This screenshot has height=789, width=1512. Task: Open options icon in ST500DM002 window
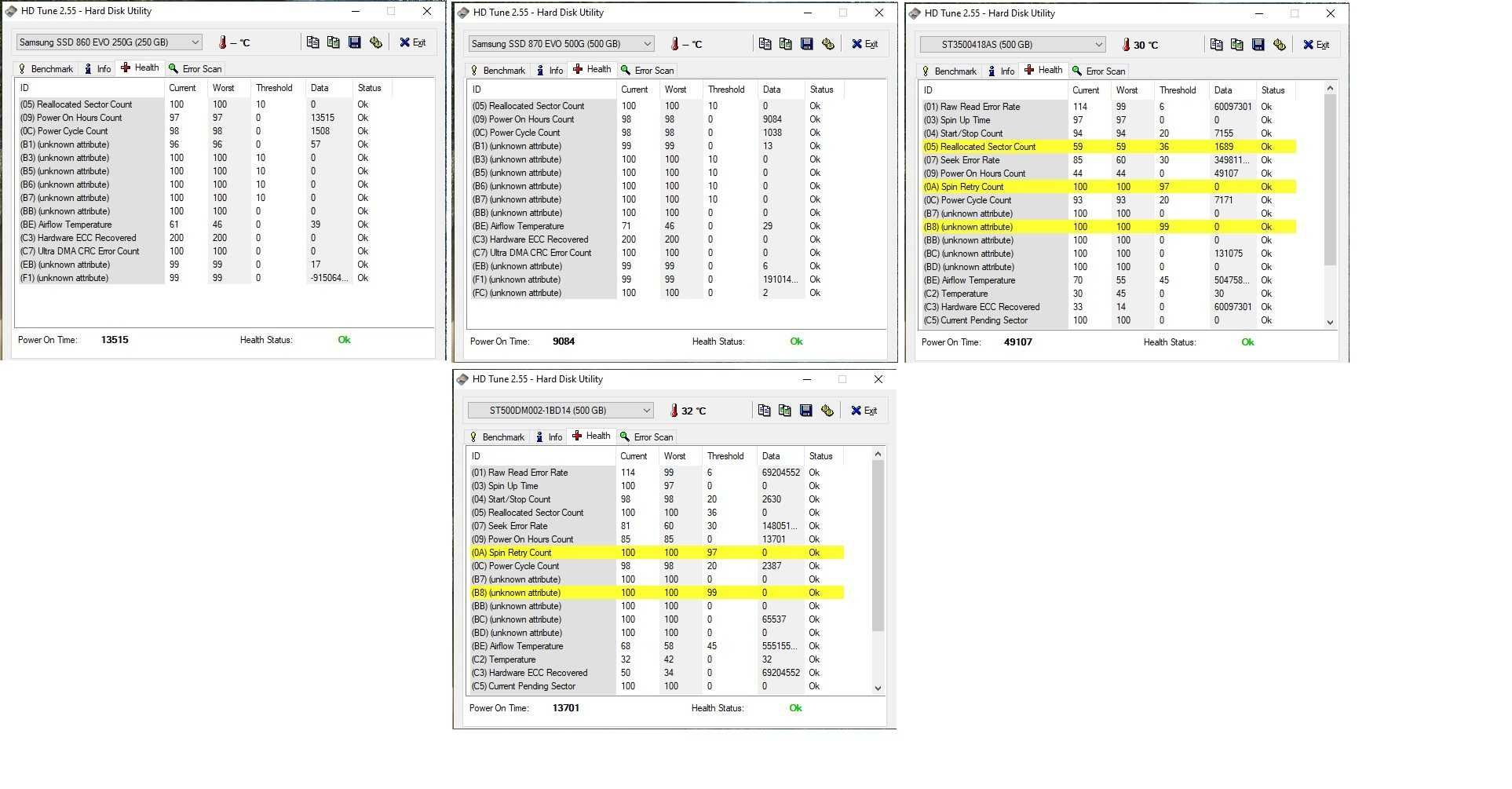pyautogui.click(x=827, y=411)
